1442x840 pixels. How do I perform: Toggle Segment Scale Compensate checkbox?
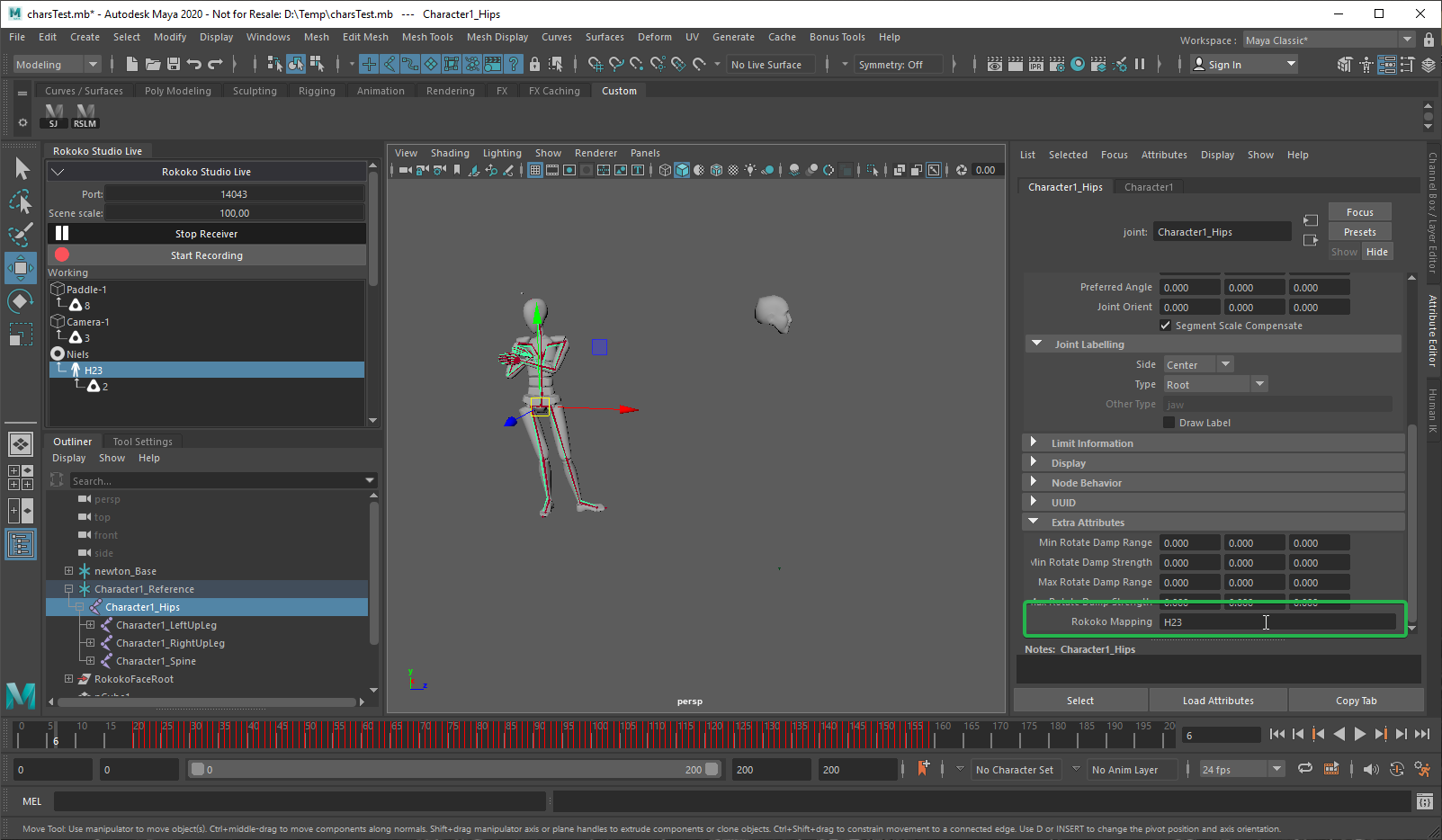1166,326
